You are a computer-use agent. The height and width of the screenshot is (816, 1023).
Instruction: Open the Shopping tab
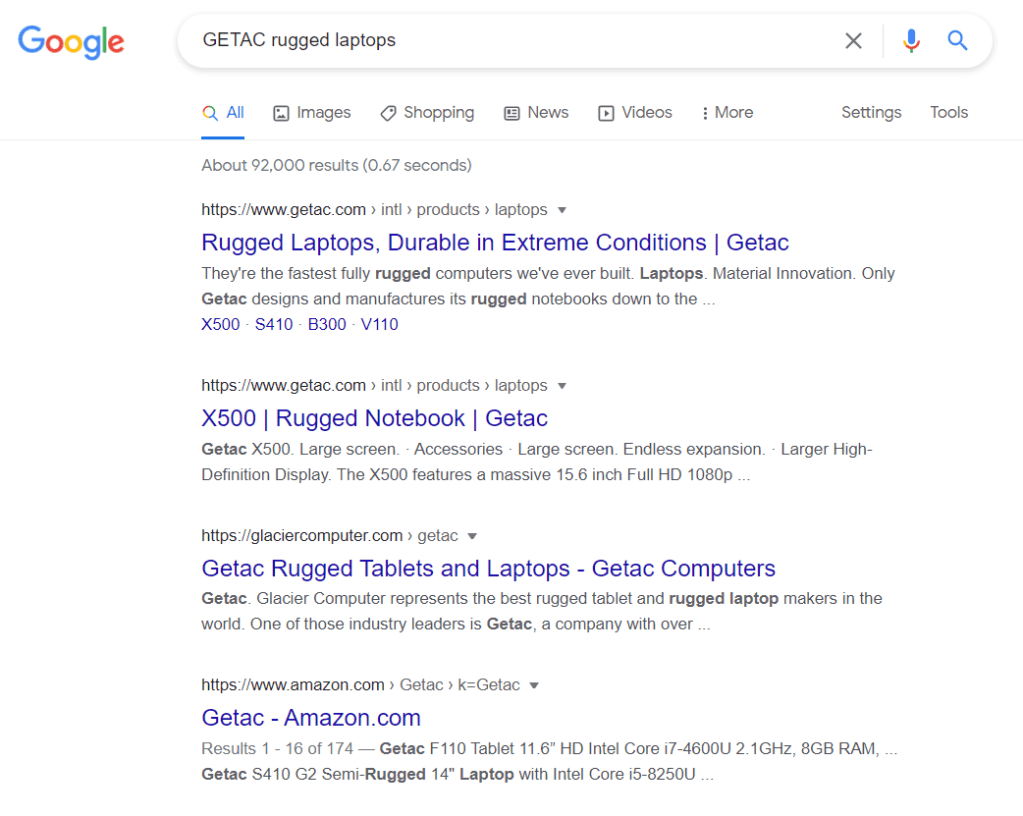click(427, 113)
